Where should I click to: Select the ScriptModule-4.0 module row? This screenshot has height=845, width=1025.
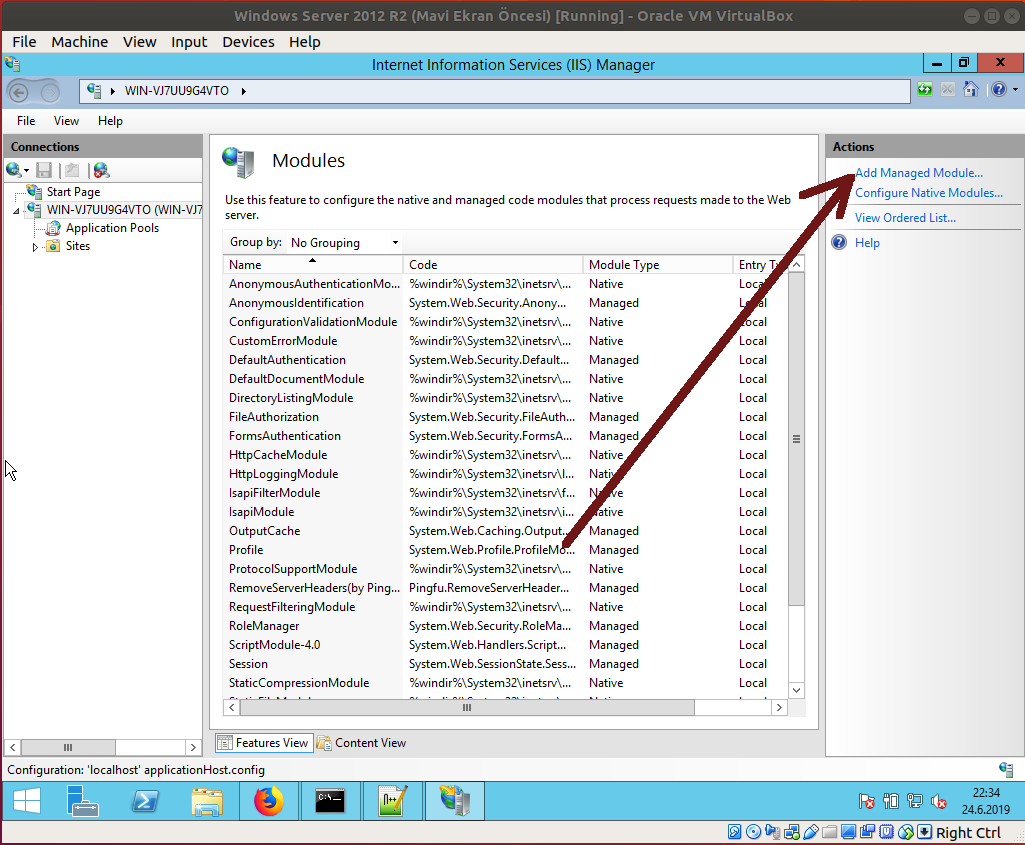[505, 644]
